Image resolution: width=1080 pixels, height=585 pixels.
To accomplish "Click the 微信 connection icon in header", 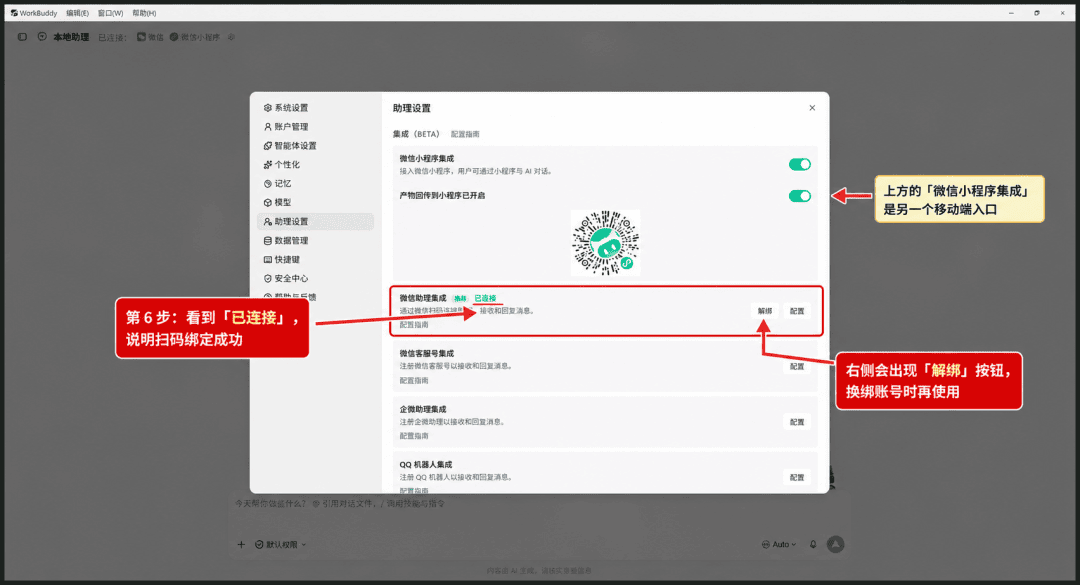I will [x=141, y=37].
